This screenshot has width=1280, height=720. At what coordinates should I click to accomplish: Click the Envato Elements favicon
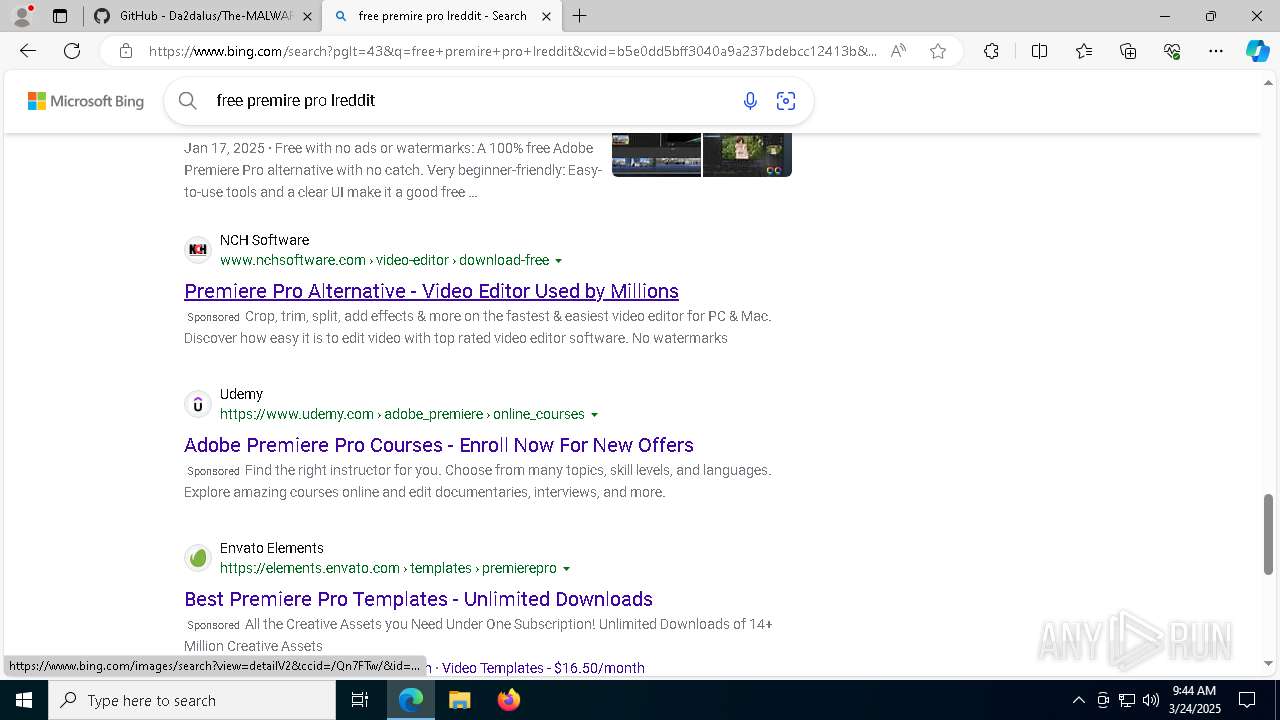point(198,558)
